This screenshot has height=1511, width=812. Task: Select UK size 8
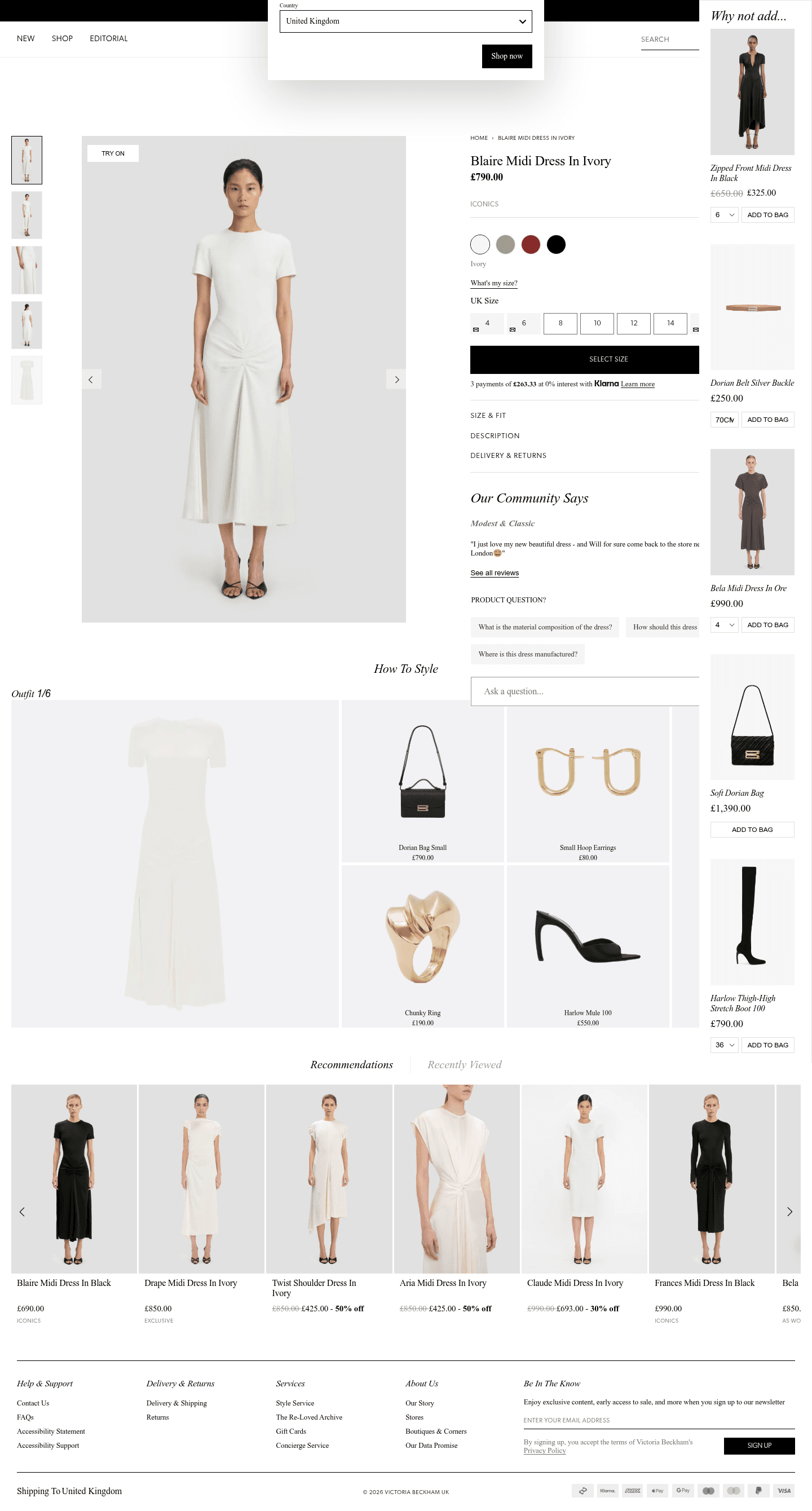[561, 323]
